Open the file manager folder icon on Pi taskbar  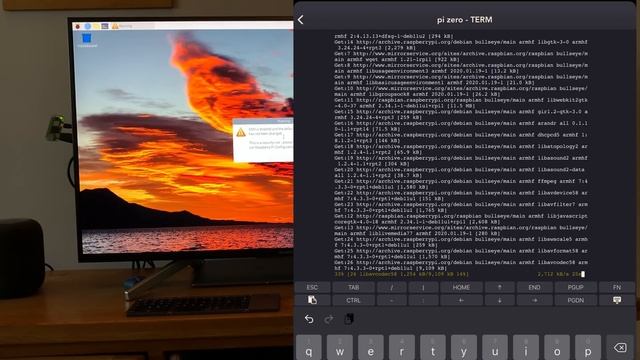pos(96,26)
